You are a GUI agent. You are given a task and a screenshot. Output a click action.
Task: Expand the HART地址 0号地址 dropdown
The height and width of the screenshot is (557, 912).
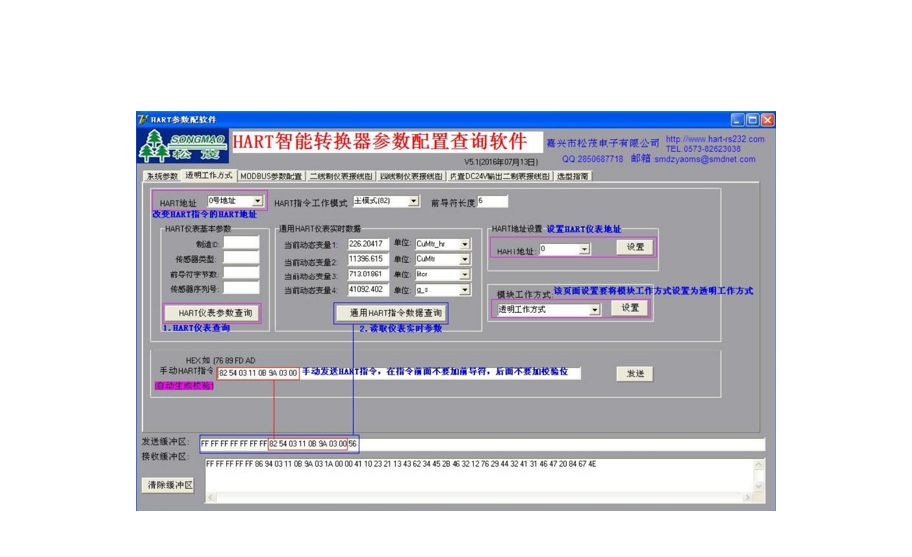pos(257,201)
